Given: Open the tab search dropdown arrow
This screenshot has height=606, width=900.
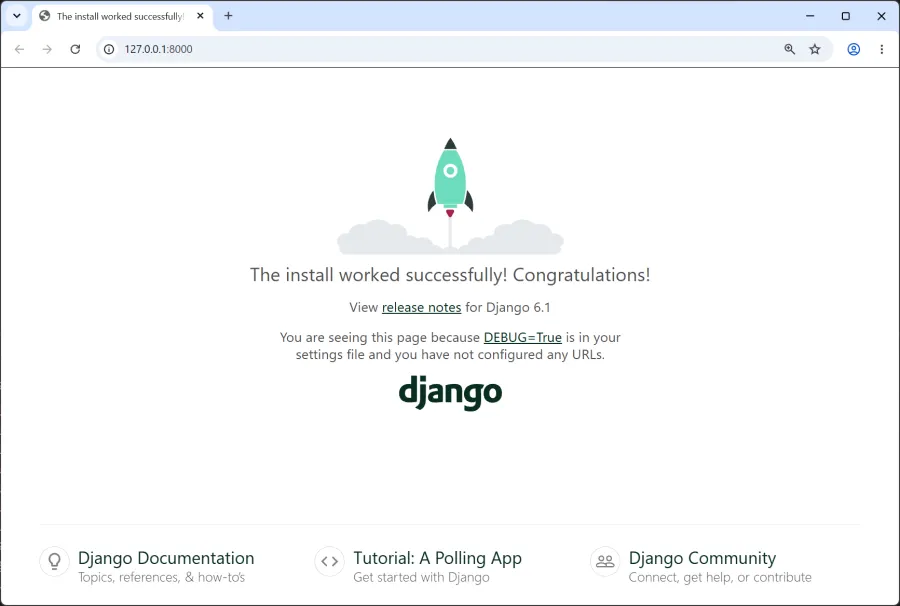Looking at the screenshot, I should tap(17, 16).
